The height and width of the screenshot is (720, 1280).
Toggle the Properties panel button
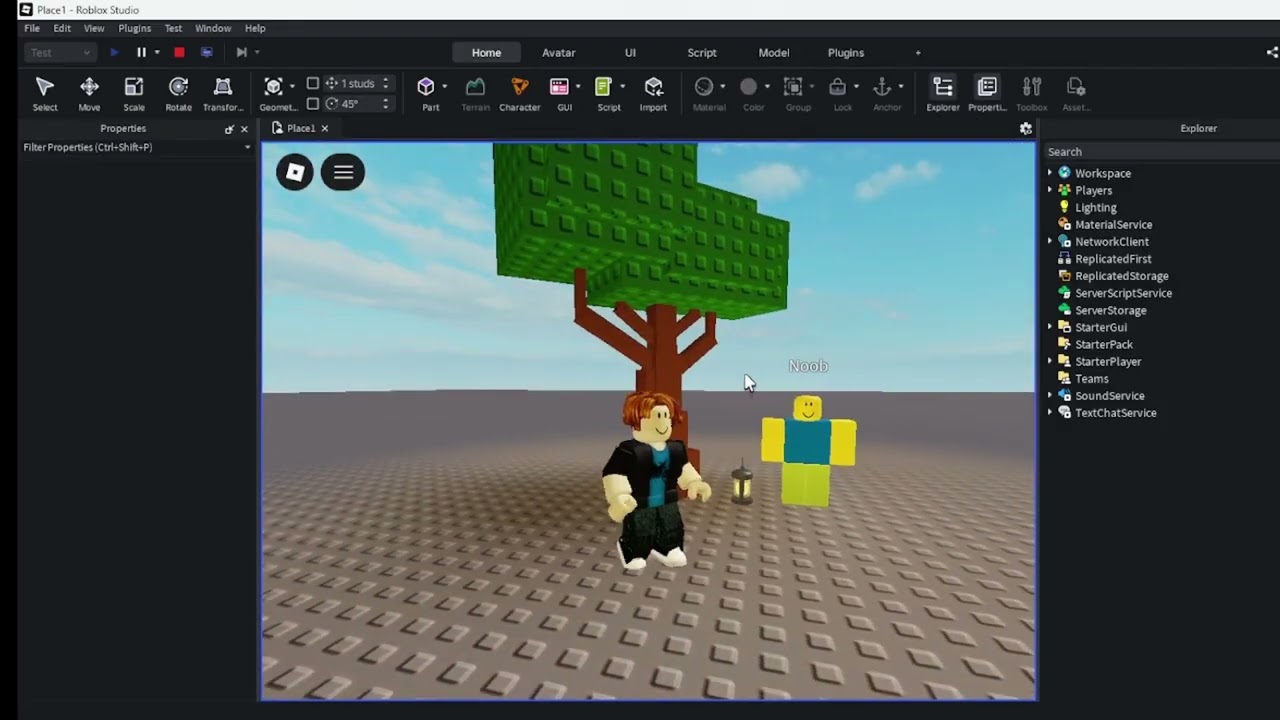987,94
